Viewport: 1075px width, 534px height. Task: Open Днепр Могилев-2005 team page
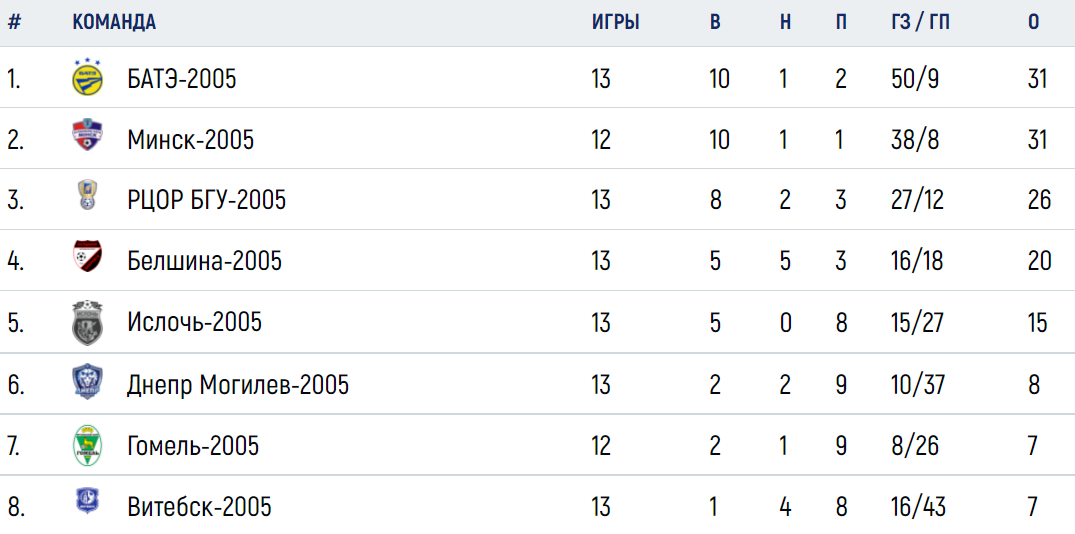(238, 385)
